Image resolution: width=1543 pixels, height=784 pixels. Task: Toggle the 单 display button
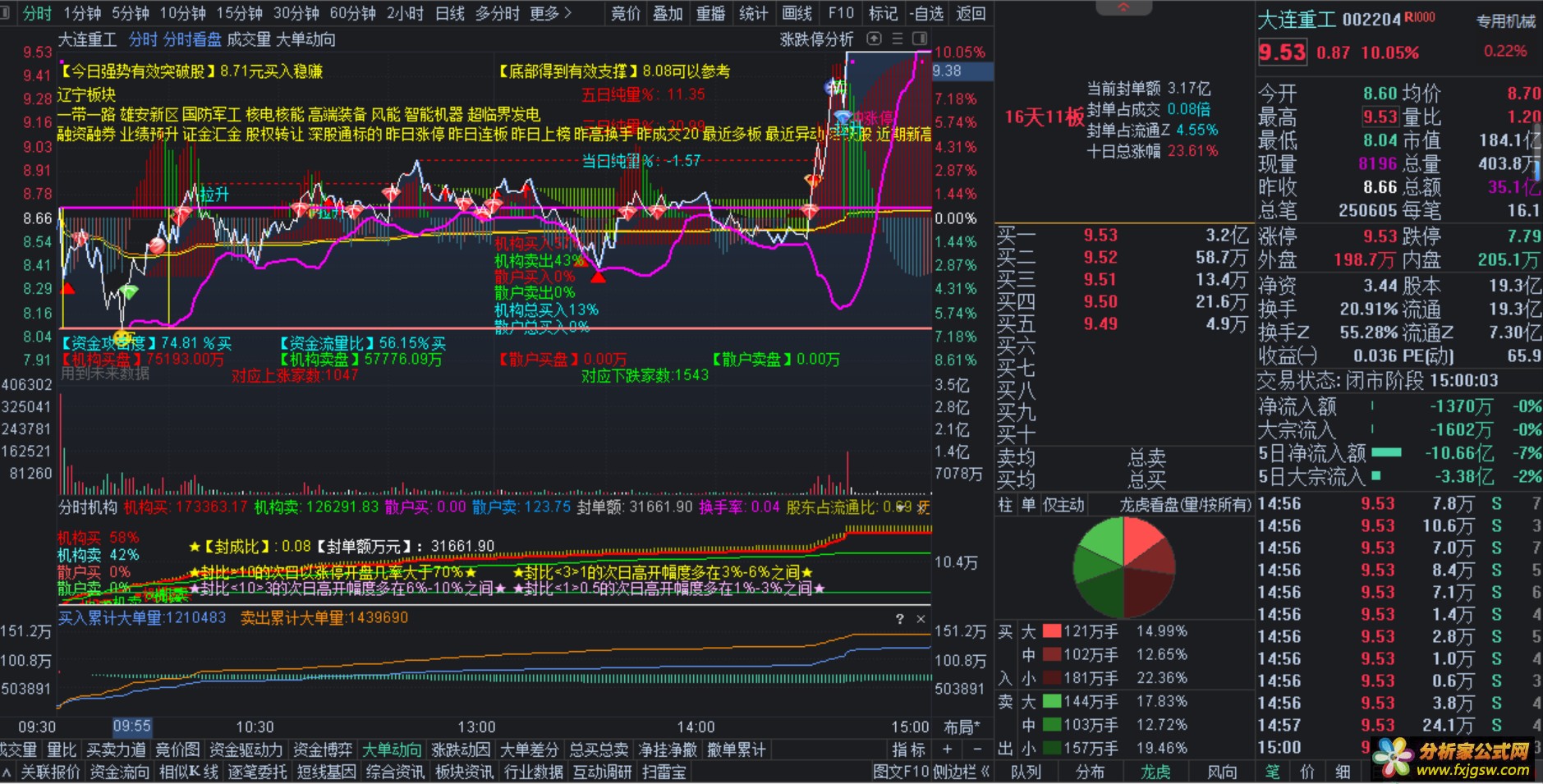1028,505
